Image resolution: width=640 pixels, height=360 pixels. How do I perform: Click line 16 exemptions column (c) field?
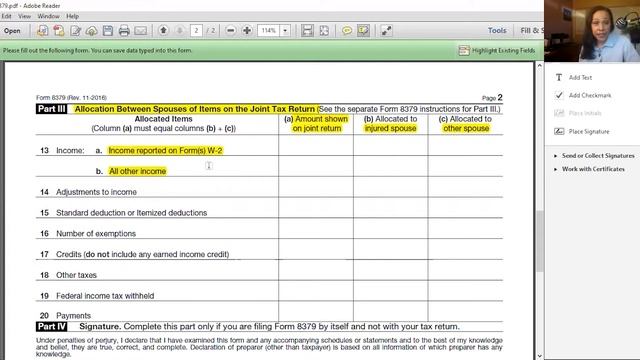tap(466, 229)
